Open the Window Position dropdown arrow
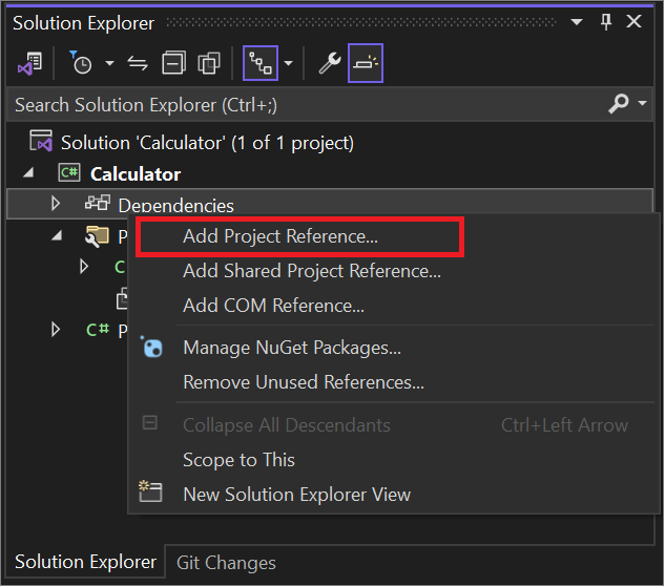The image size is (664, 586). (x=577, y=22)
